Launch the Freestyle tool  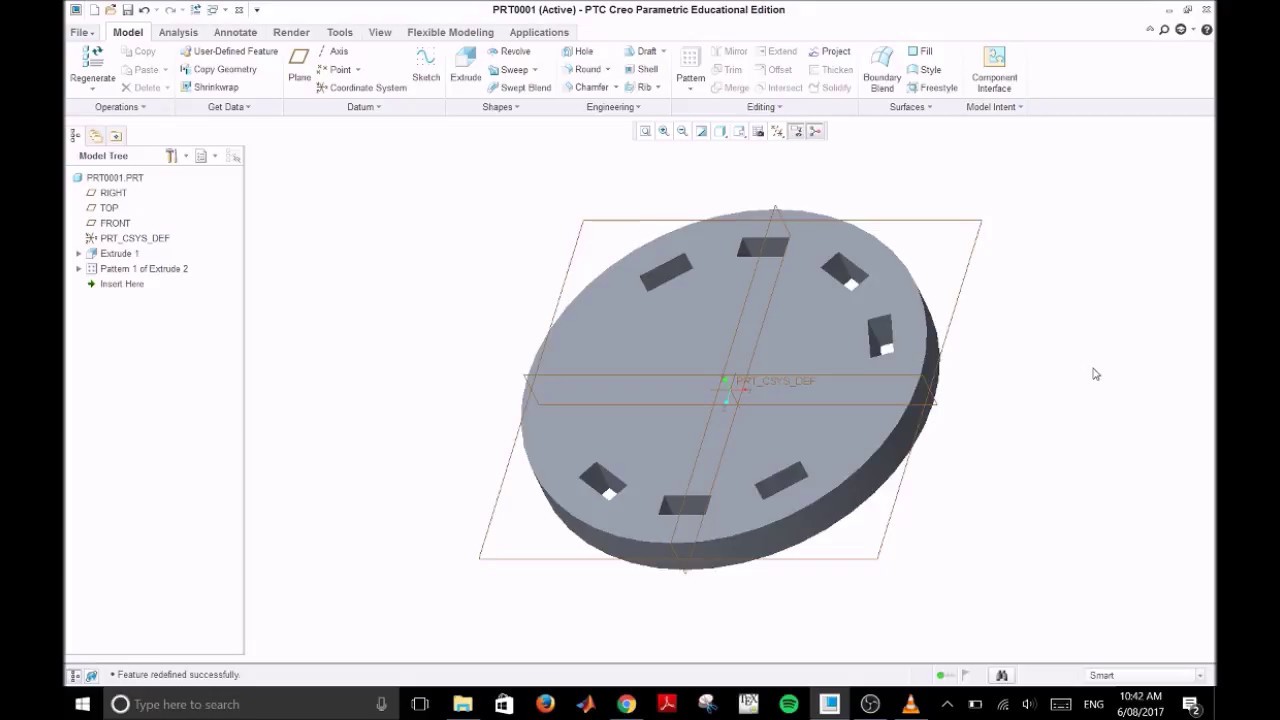click(x=932, y=87)
